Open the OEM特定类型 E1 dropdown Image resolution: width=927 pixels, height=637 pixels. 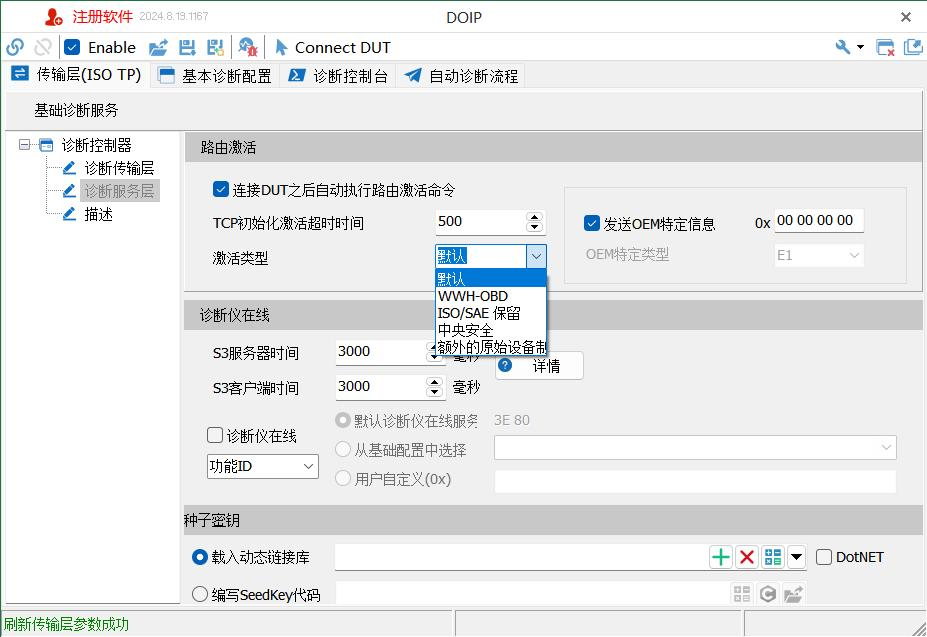(819, 255)
